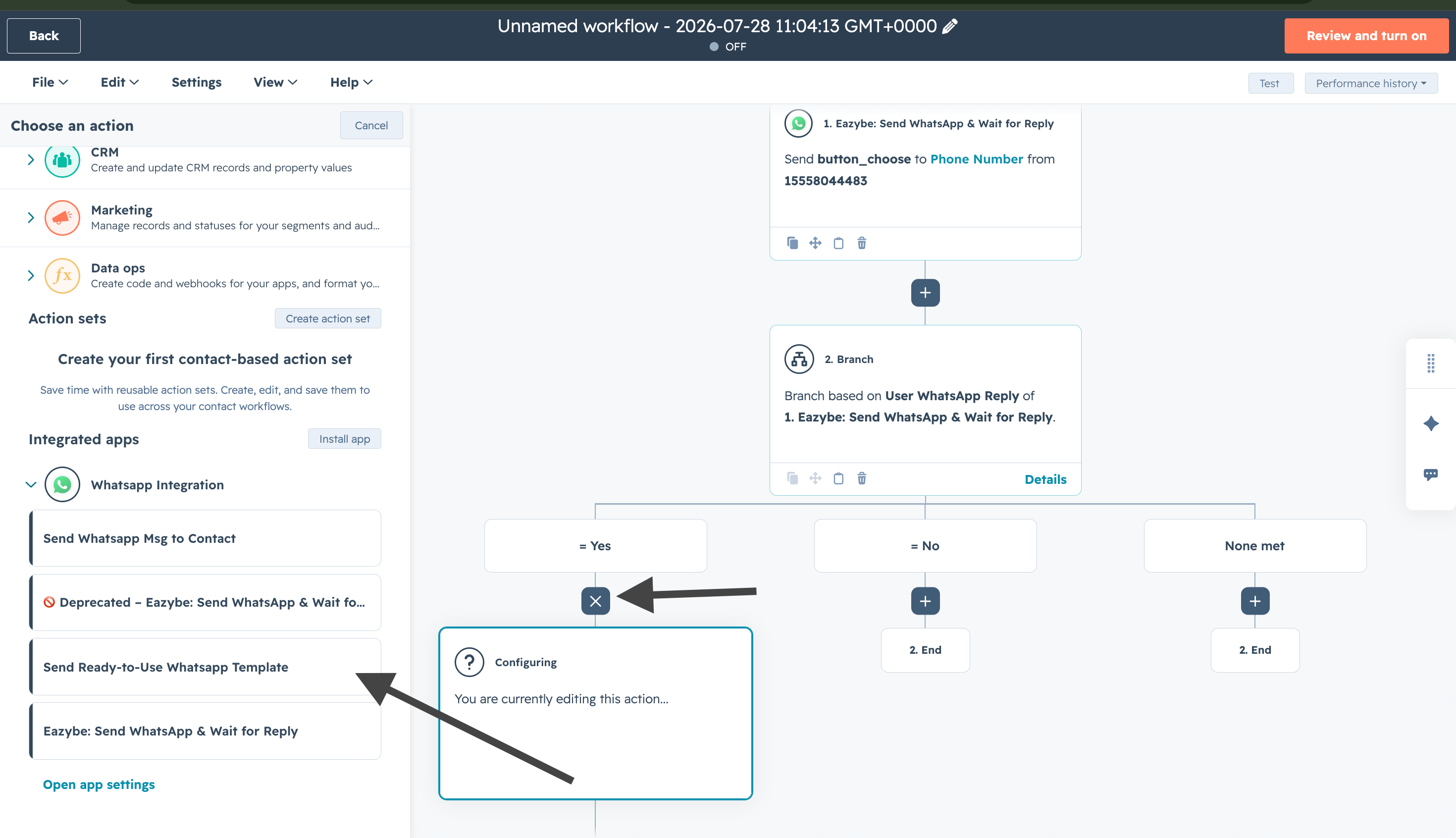The image size is (1456, 838).
Task: Click the CRM category people icon
Action: (x=62, y=160)
